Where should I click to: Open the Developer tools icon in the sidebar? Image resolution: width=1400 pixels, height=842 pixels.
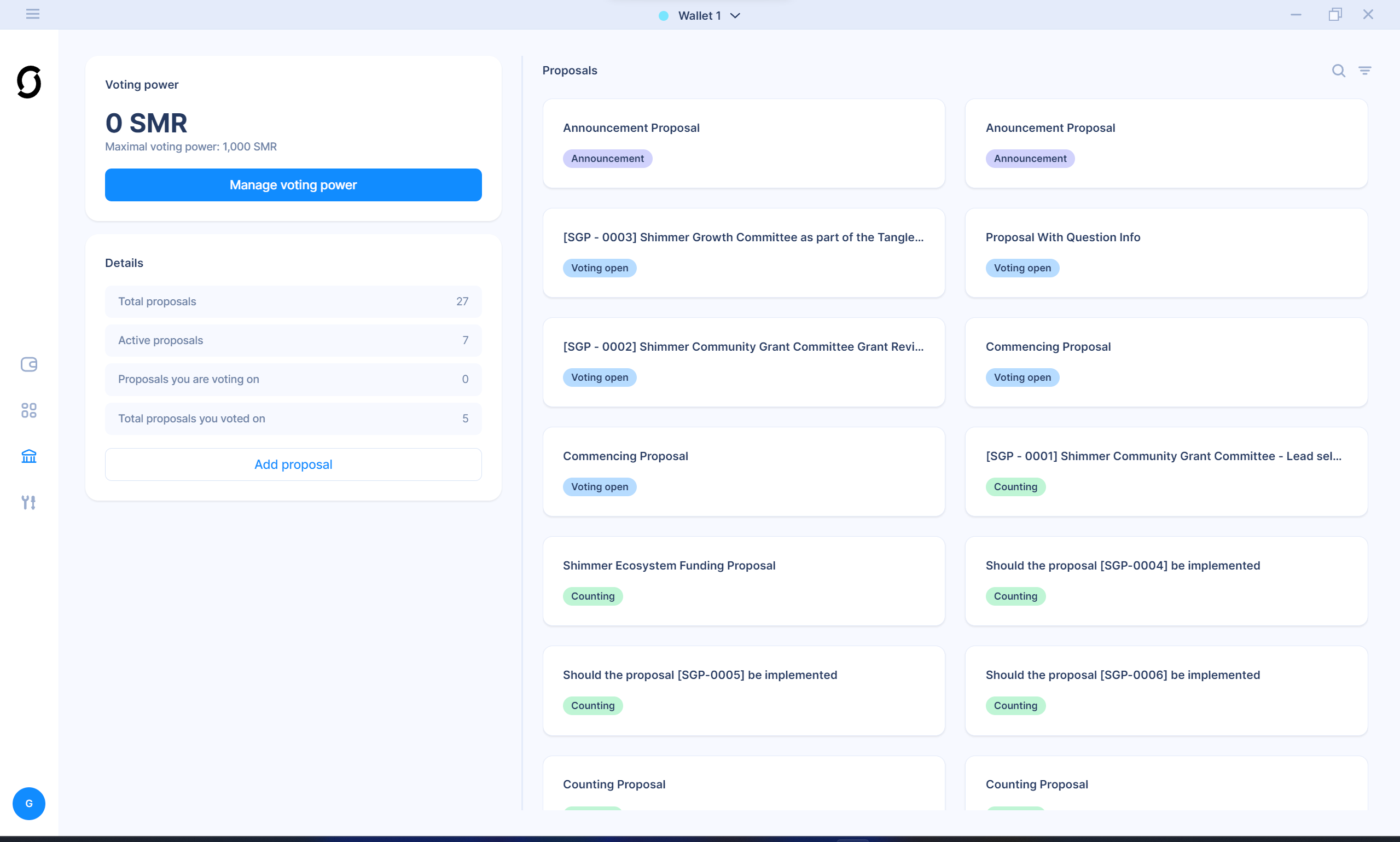pyautogui.click(x=29, y=502)
